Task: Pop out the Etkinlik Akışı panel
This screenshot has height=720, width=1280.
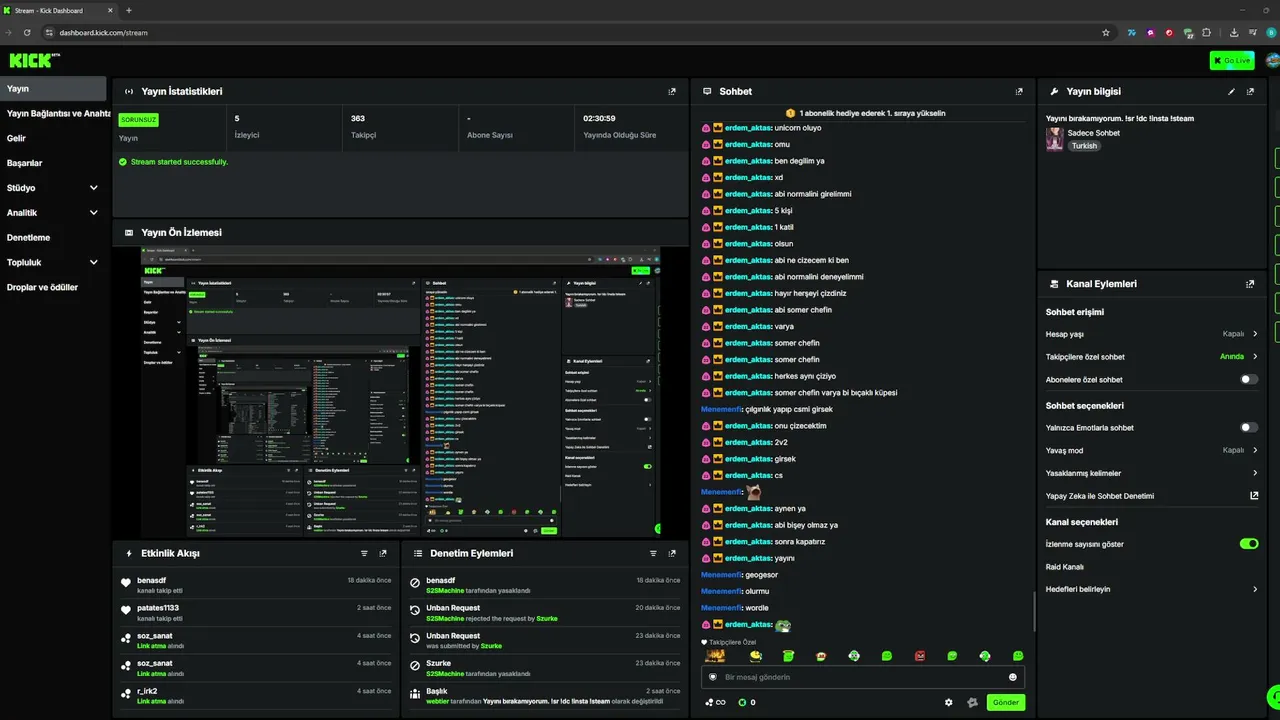Action: 383,553
